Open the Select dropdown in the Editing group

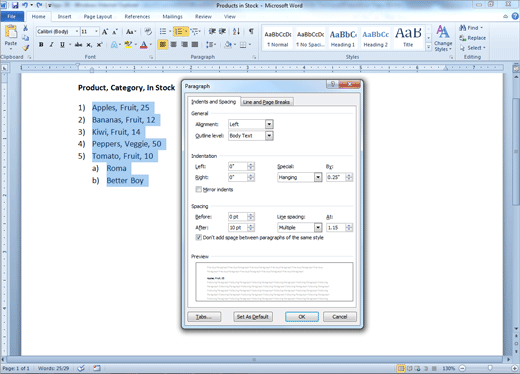point(473,48)
